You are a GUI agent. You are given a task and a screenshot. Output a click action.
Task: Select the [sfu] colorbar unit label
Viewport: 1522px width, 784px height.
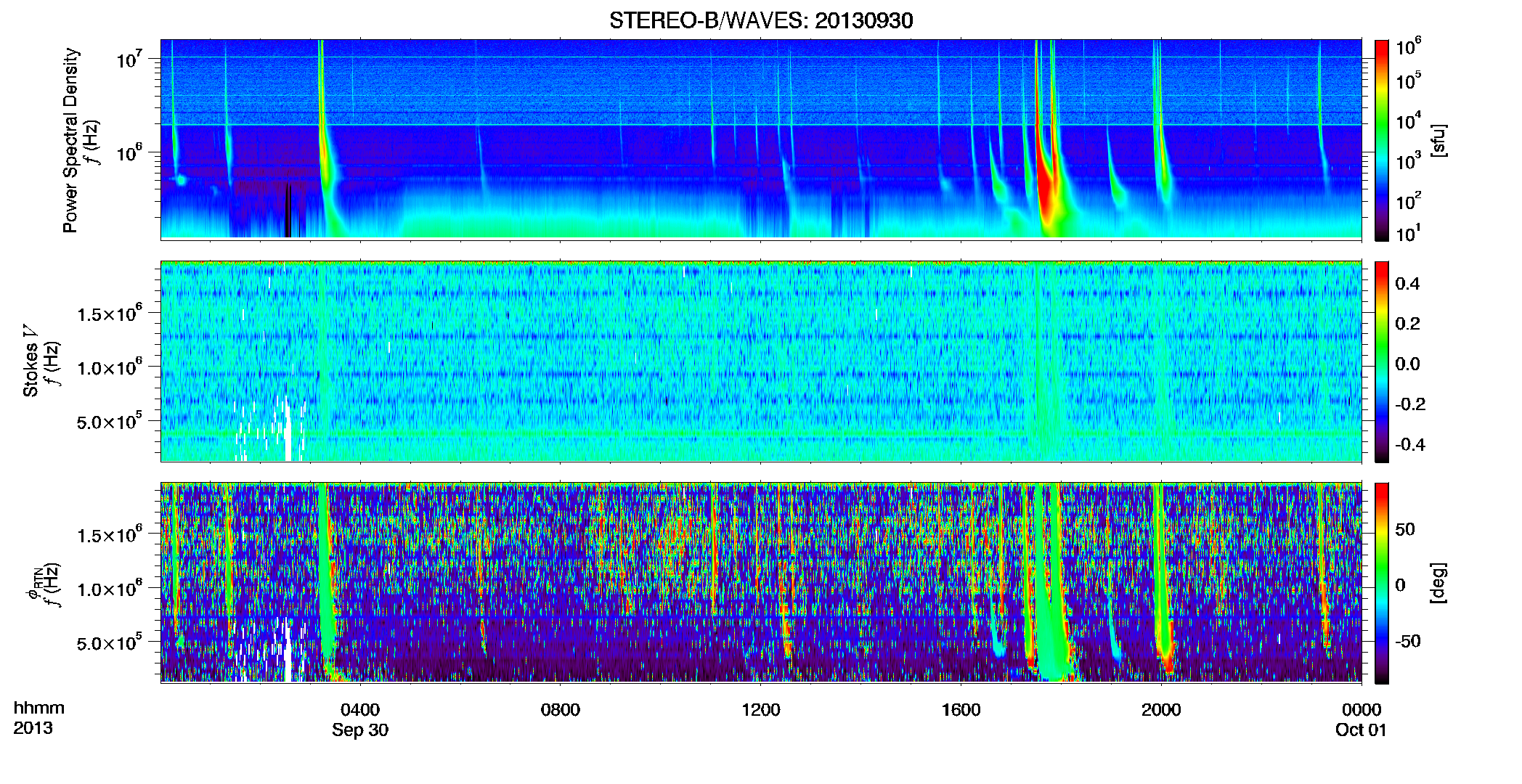(1438, 140)
